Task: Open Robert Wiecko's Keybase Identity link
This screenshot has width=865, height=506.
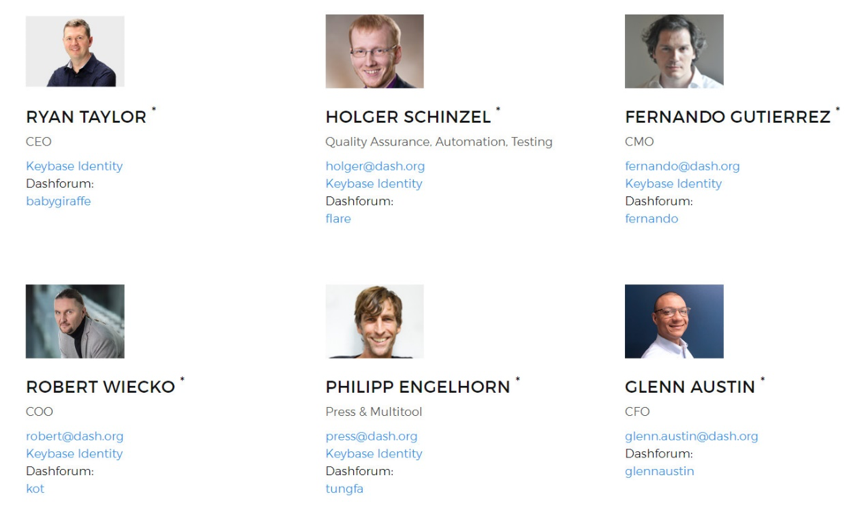Action: coord(74,454)
